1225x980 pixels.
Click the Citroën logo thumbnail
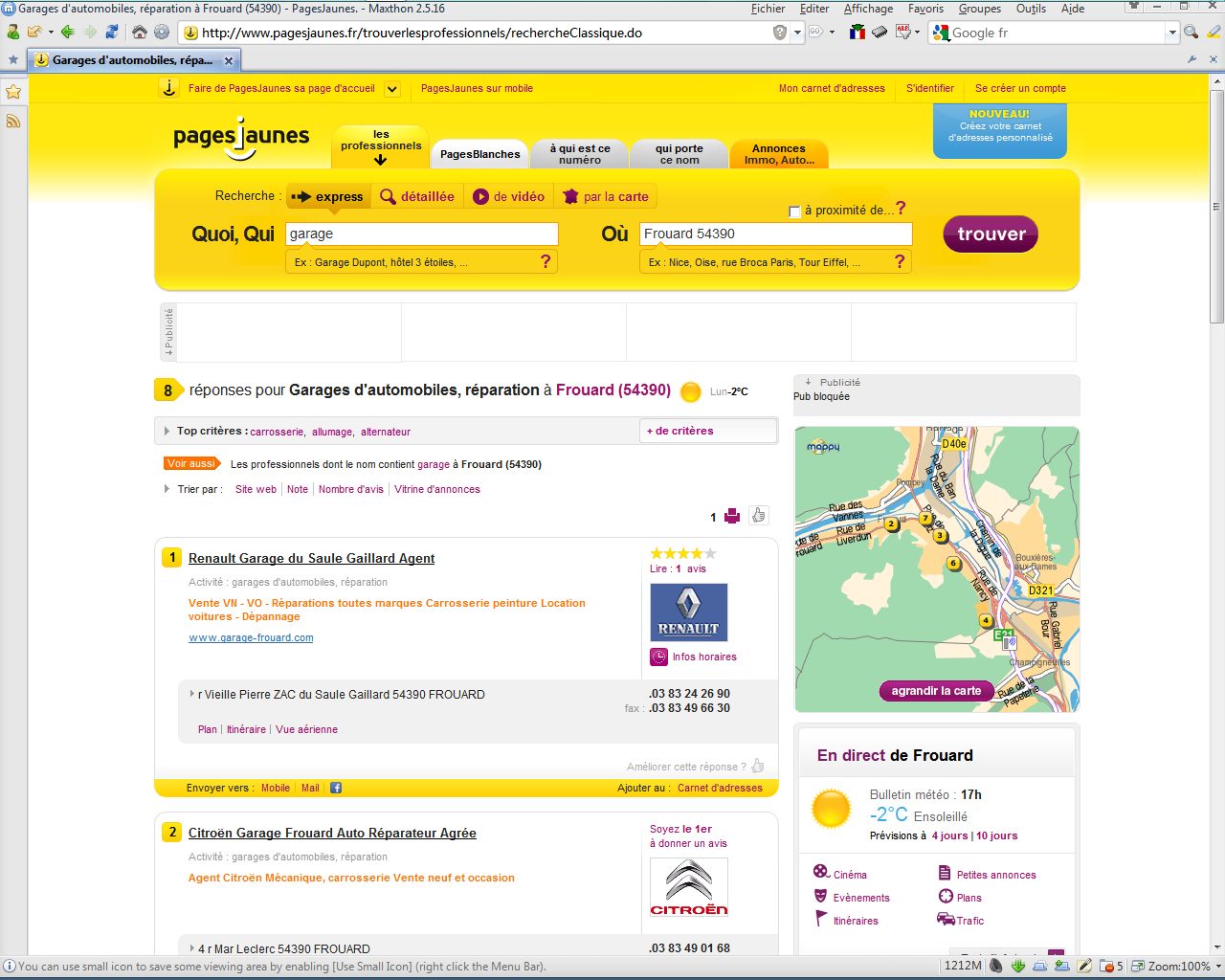tap(689, 887)
